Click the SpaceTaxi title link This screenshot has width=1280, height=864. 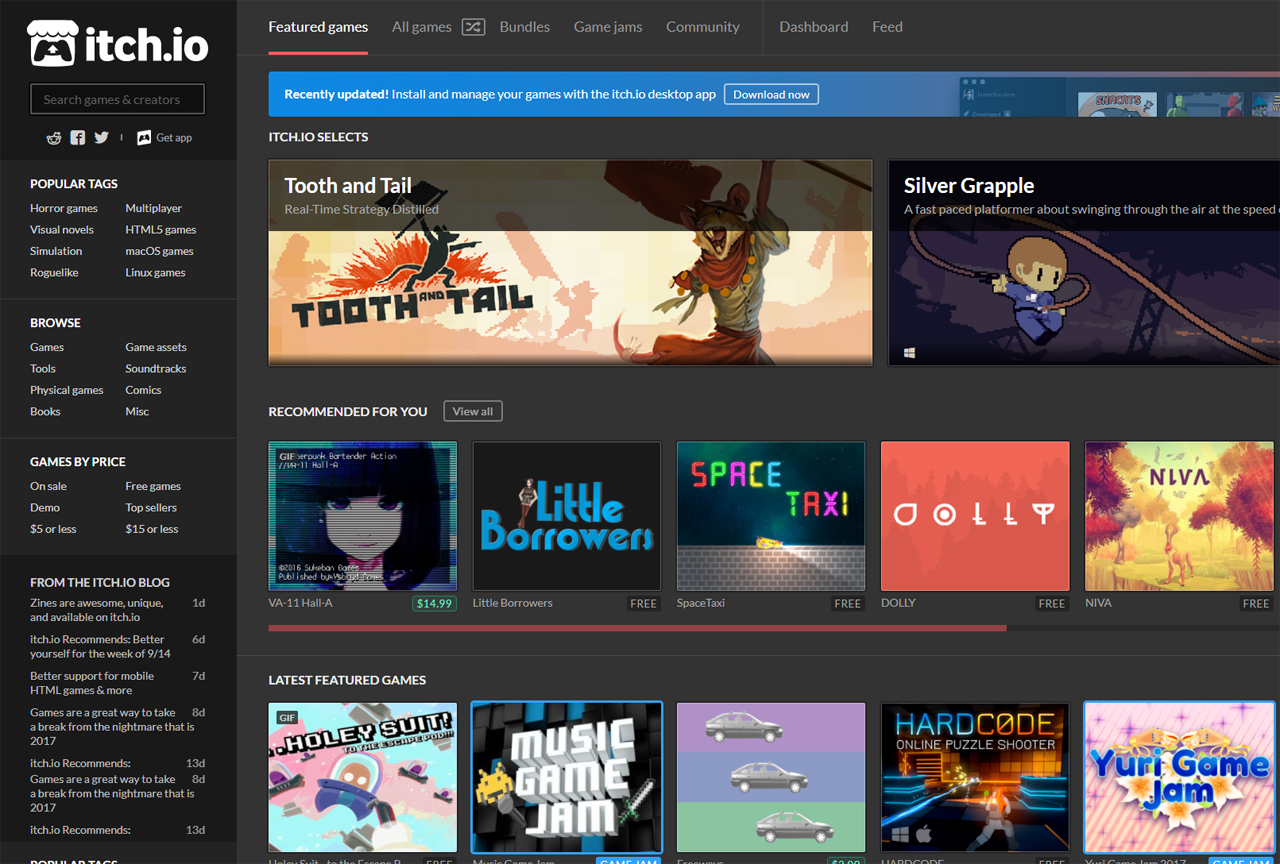pos(701,603)
